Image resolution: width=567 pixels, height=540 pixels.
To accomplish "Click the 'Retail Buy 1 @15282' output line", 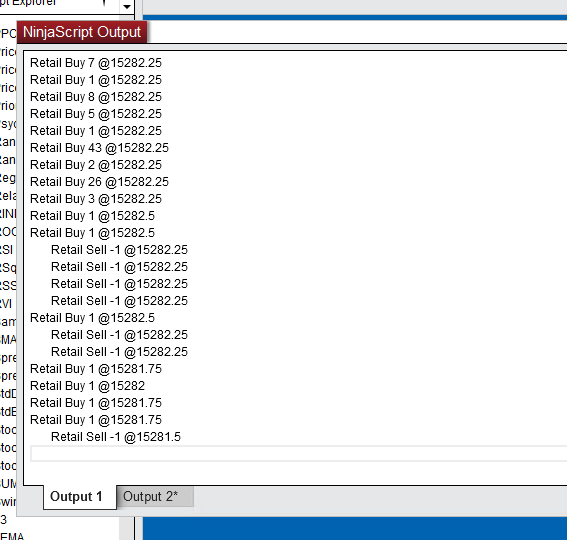I will (88, 386).
